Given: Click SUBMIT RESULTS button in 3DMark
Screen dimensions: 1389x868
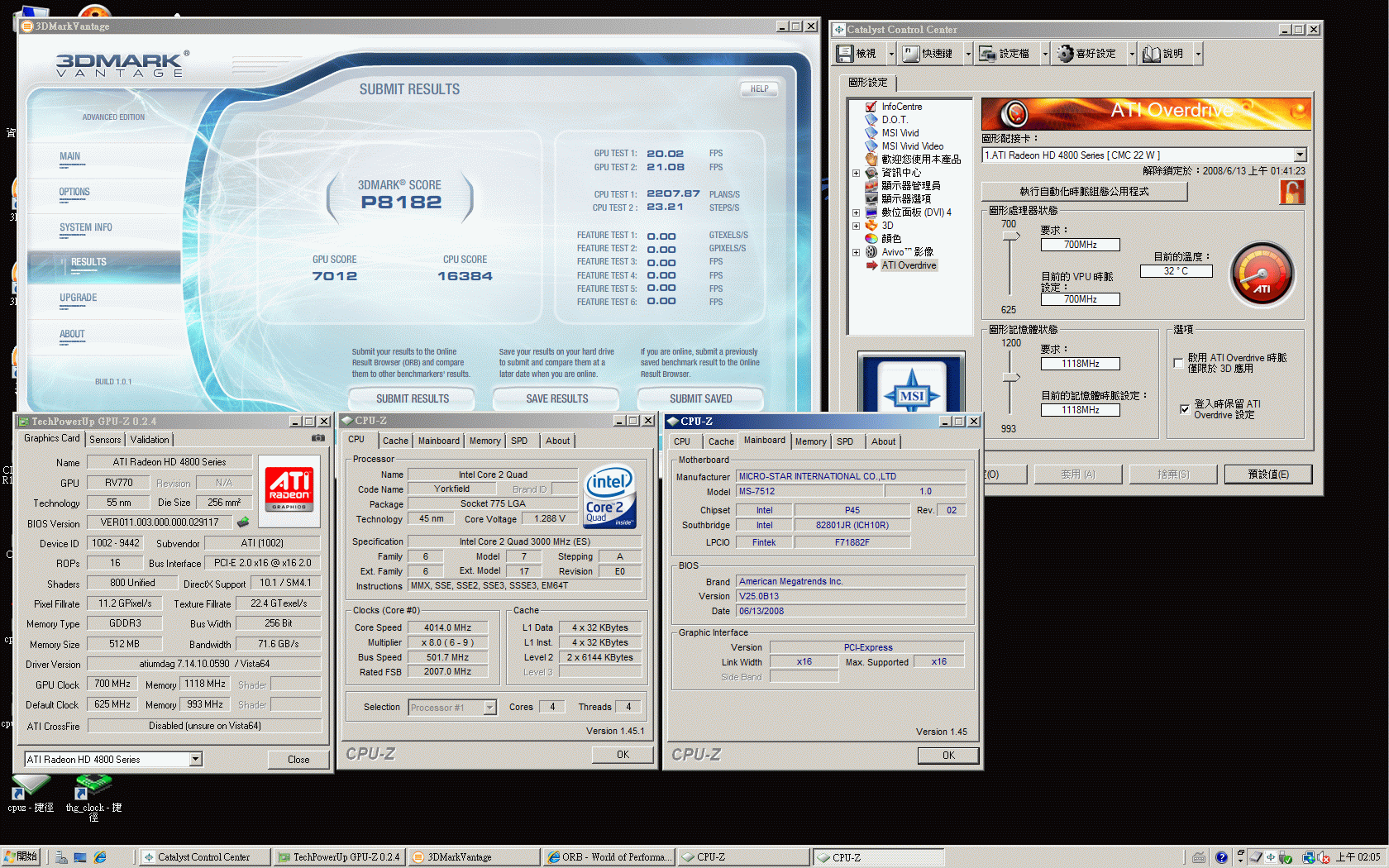Looking at the screenshot, I should pyautogui.click(x=413, y=398).
